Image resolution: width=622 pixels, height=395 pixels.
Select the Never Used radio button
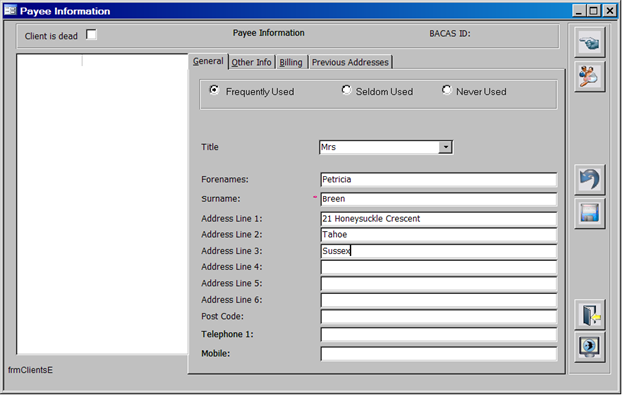coord(447,90)
